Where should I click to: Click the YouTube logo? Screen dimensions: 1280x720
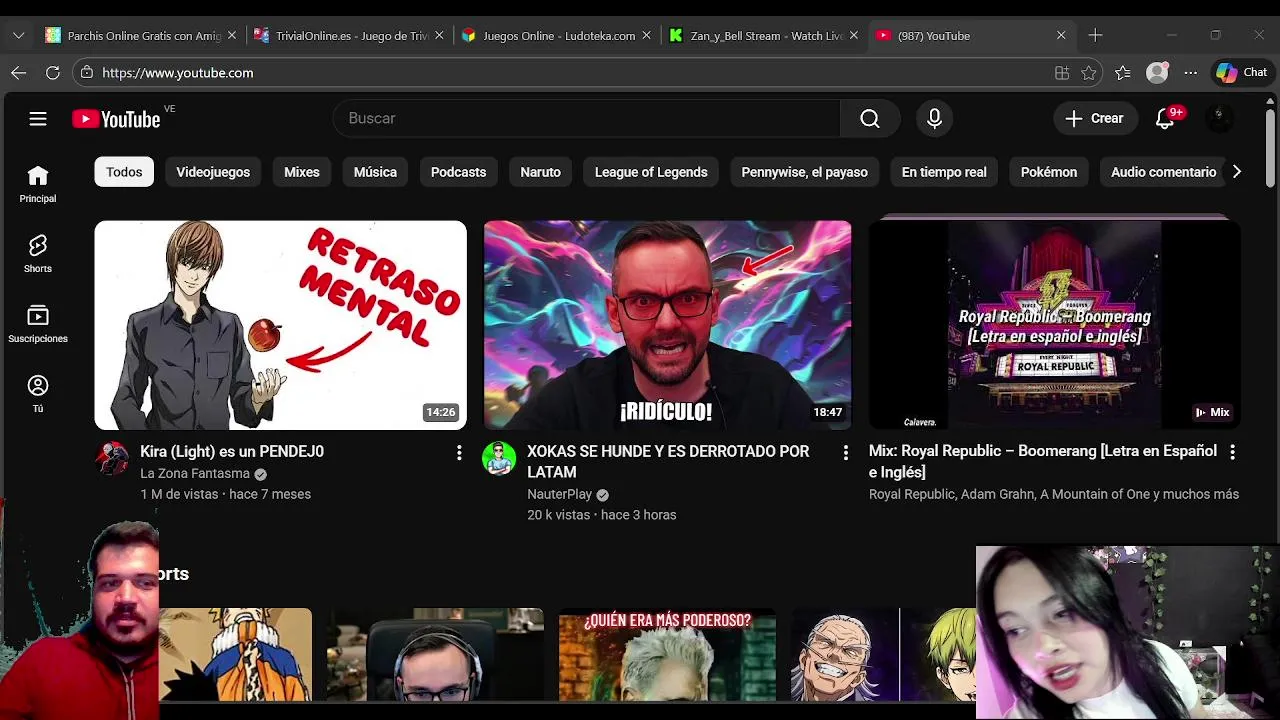[x=116, y=119]
